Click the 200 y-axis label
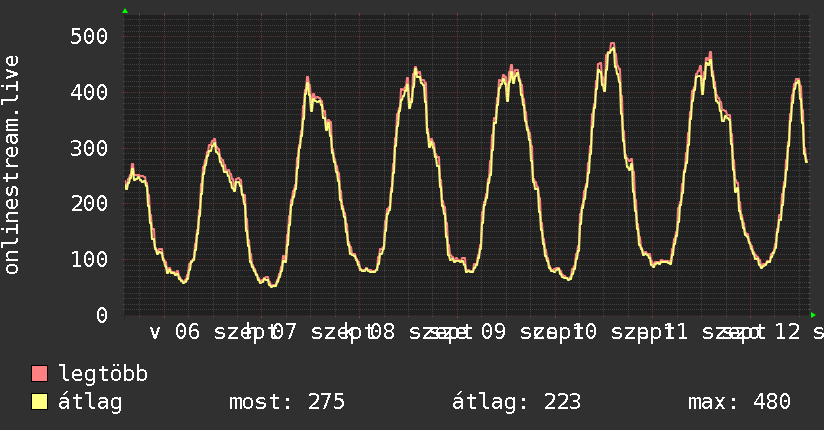824x430 pixels. coord(89,203)
